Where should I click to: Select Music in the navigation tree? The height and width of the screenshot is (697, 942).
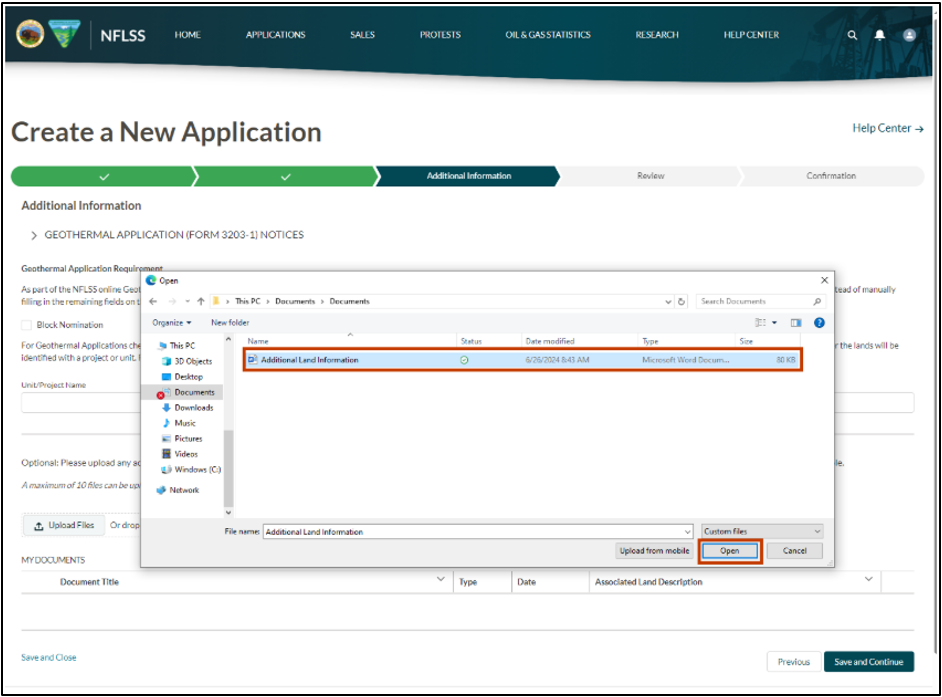(x=179, y=423)
